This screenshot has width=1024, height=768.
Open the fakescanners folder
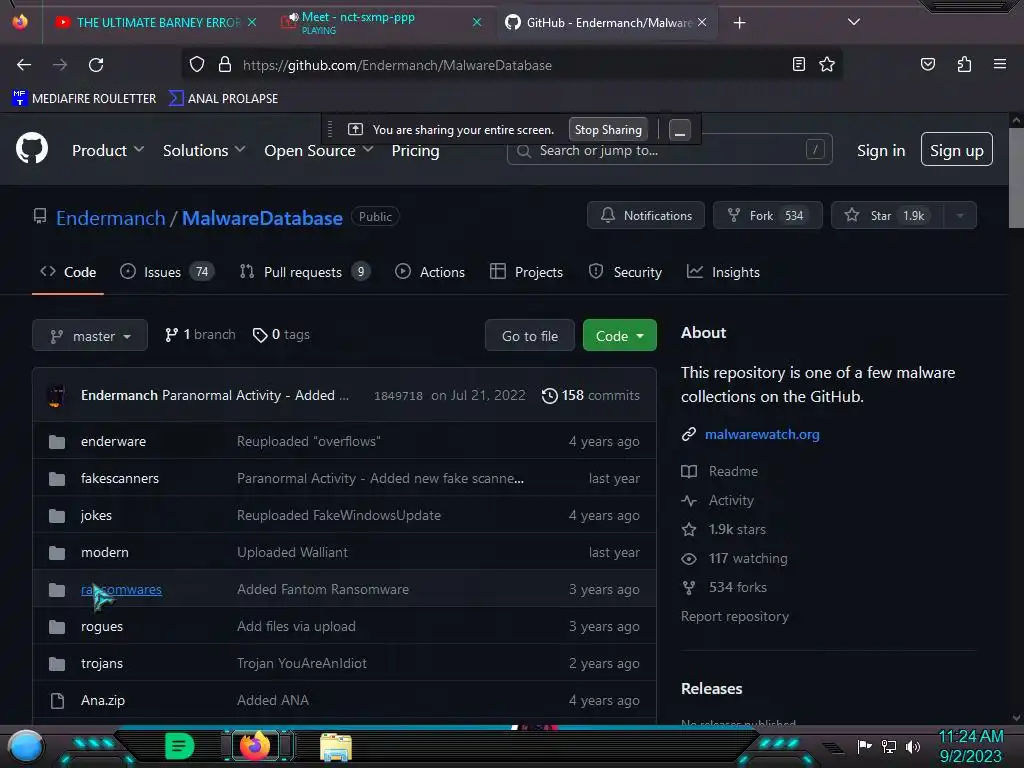click(120, 479)
